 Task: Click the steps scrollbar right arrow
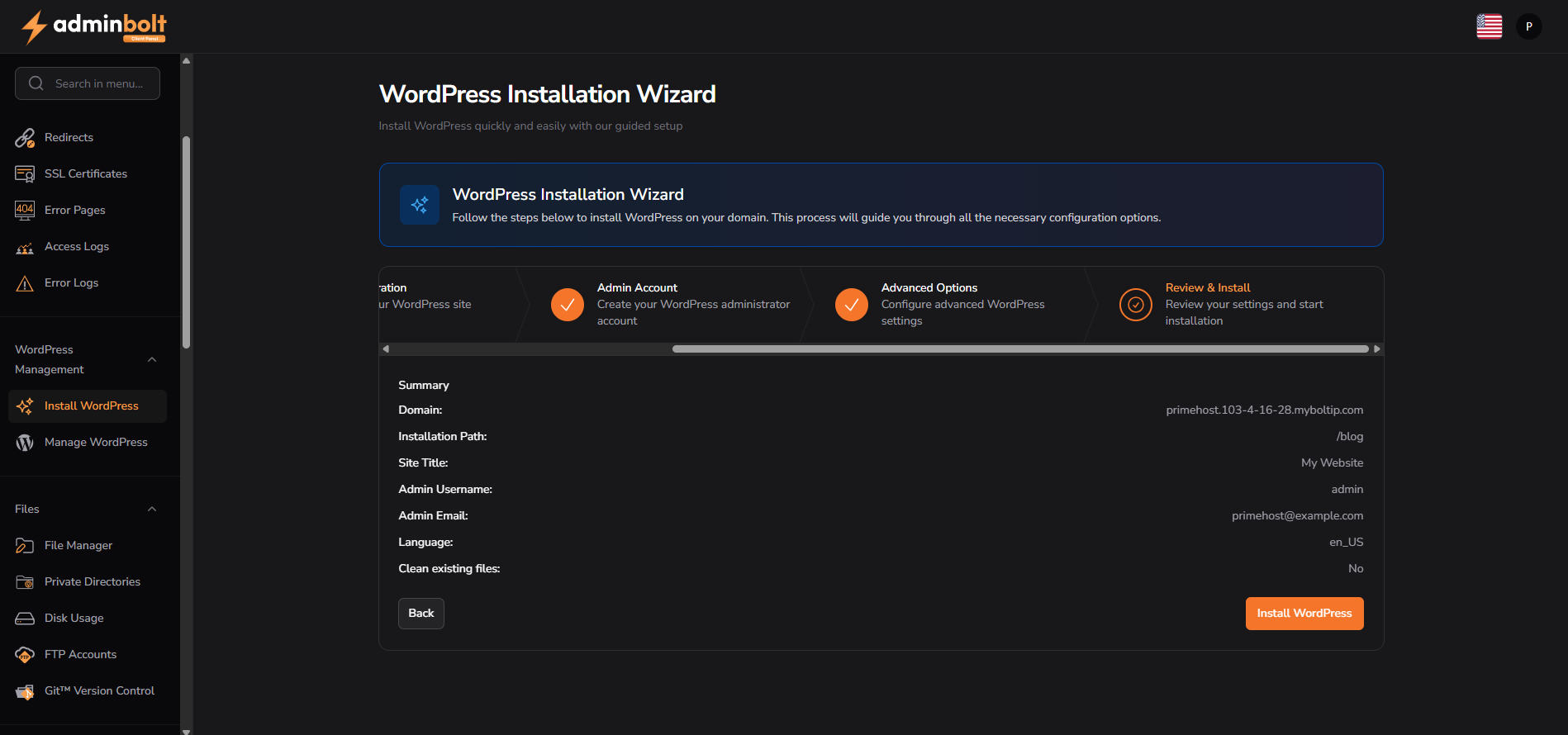1377,349
